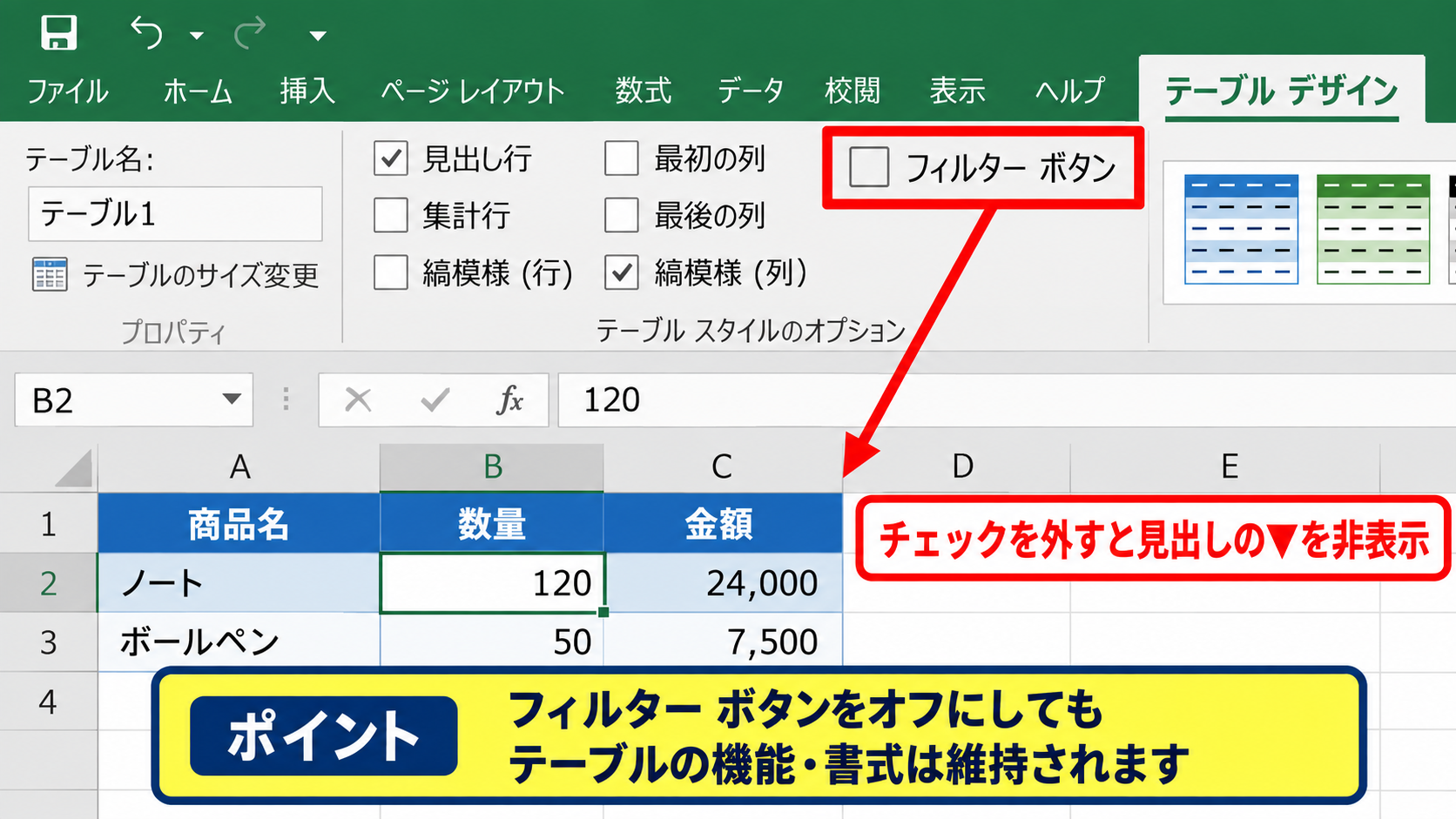Select the テーブル デザイン tab

tap(1282, 91)
